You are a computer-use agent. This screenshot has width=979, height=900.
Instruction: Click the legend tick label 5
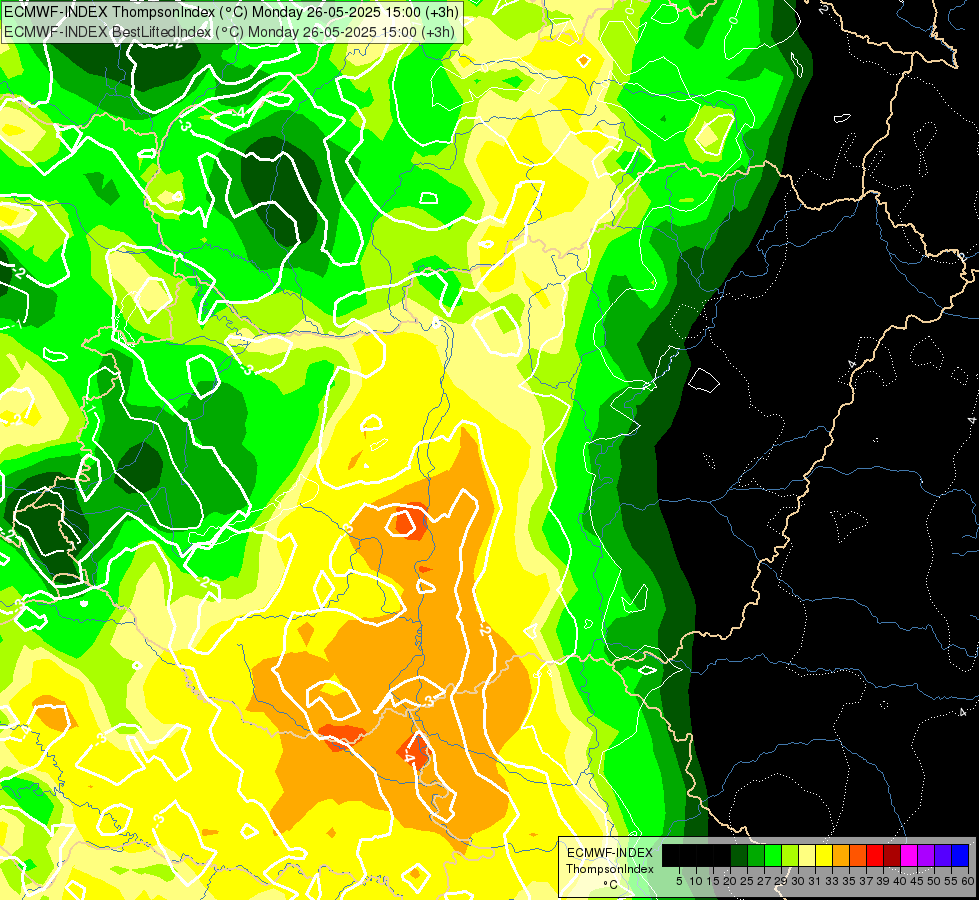click(x=679, y=881)
